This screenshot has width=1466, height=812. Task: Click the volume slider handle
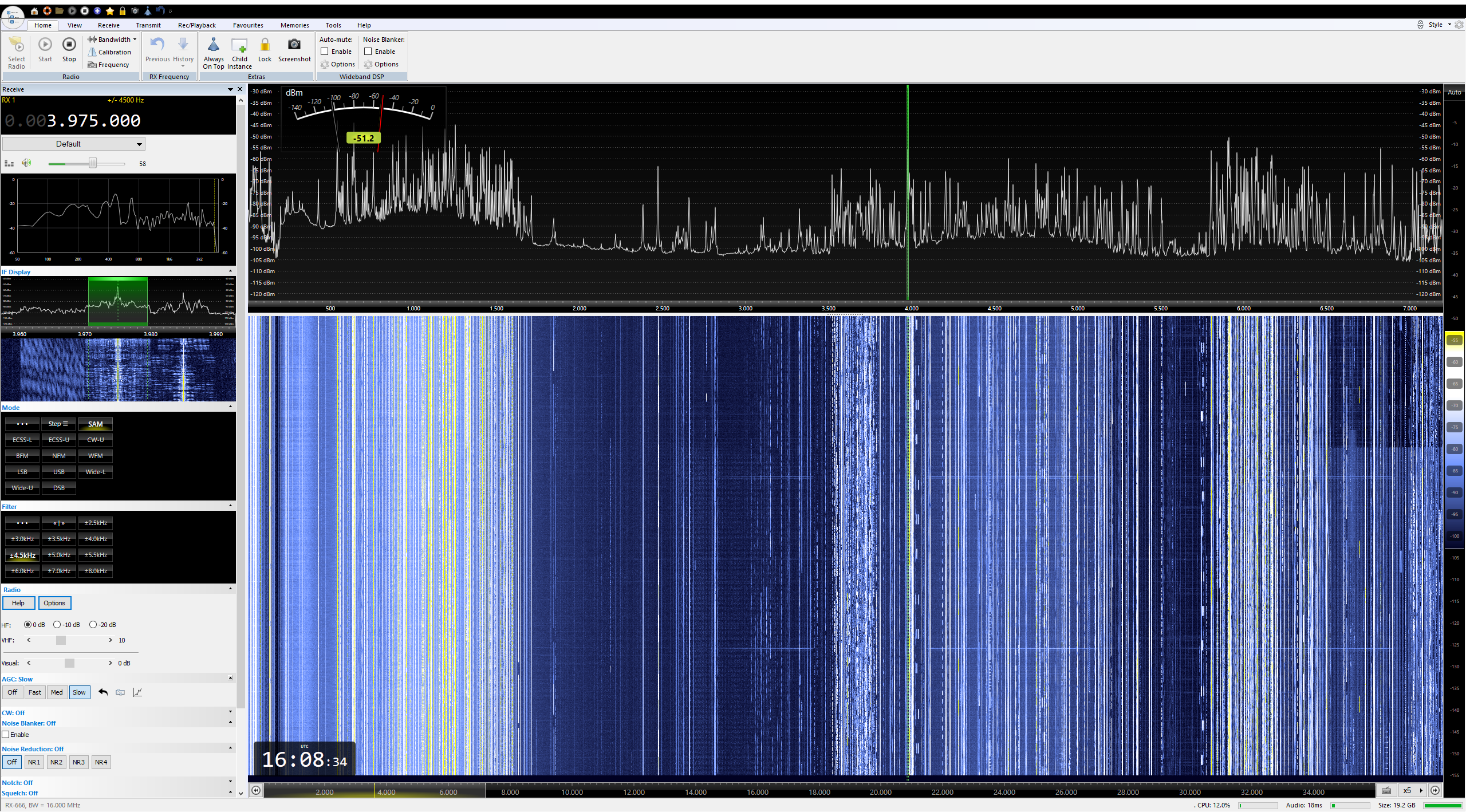pyautogui.click(x=93, y=163)
